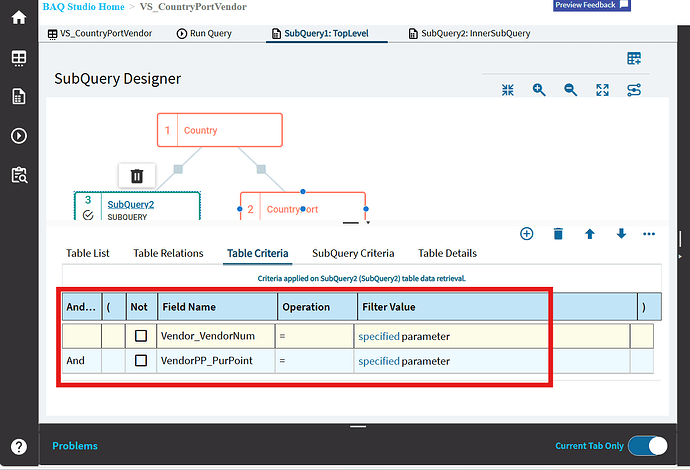Open the more options ellipsis menu
The height and width of the screenshot is (470, 690).
[x=649, y=234]
